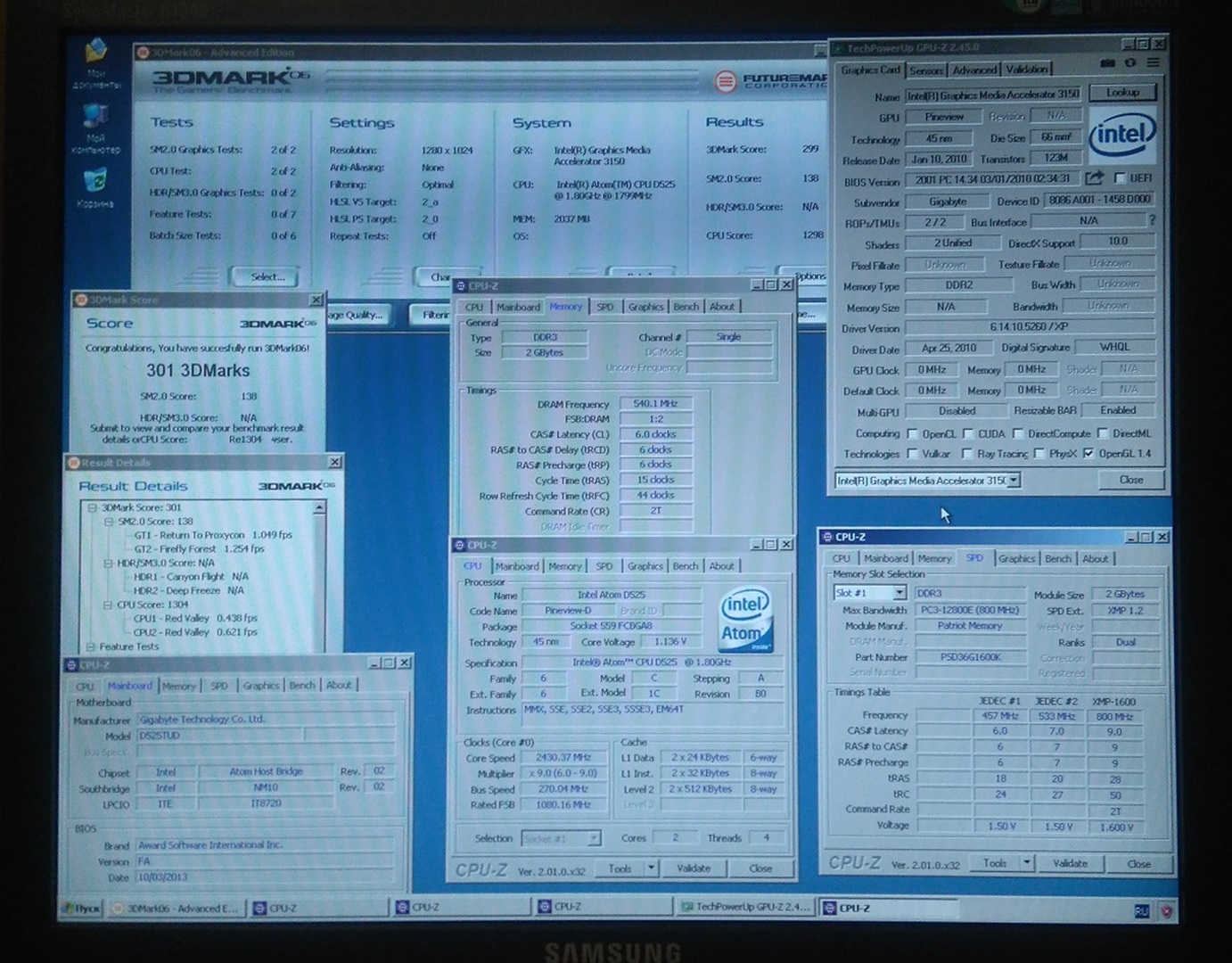This screenshot has height=963, width=1232.
Task: Click the Intel Atom logo in CPU-Z
Action: [x=746, y=618]
